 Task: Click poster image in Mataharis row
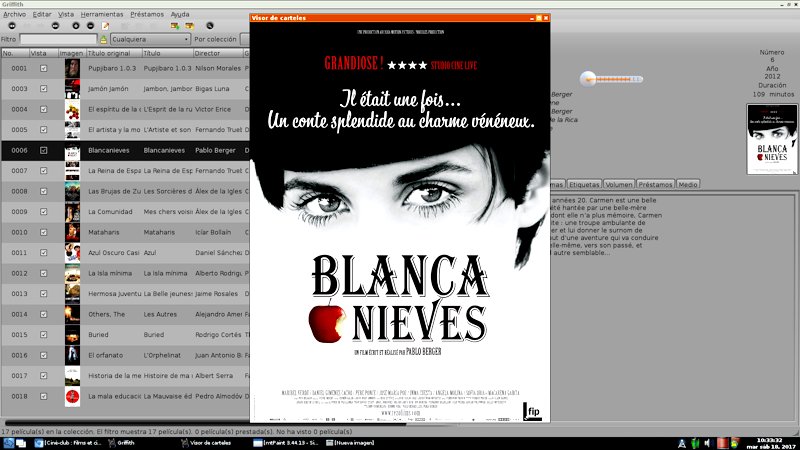coord(72,232)
